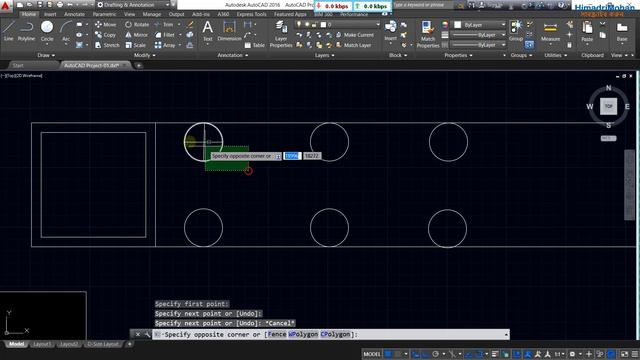Expand the Draw panel

tap(46, 55)
